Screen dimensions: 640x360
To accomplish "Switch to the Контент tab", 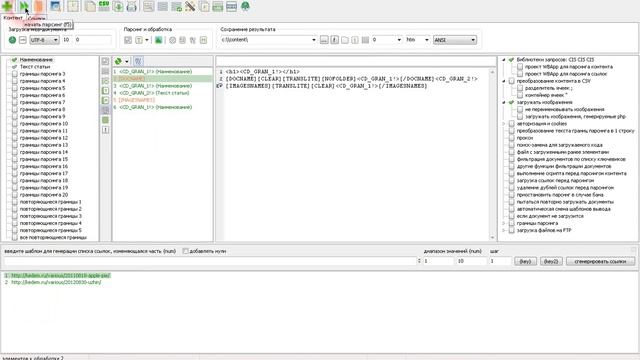I will pos(13,18).
